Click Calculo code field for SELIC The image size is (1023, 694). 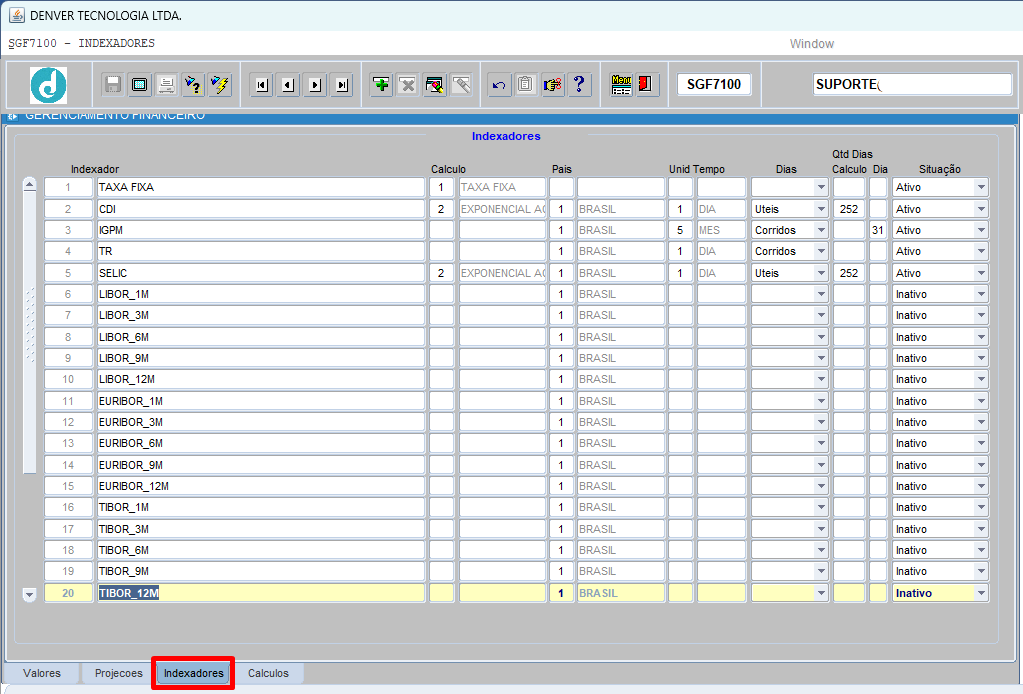pos(441,273)
